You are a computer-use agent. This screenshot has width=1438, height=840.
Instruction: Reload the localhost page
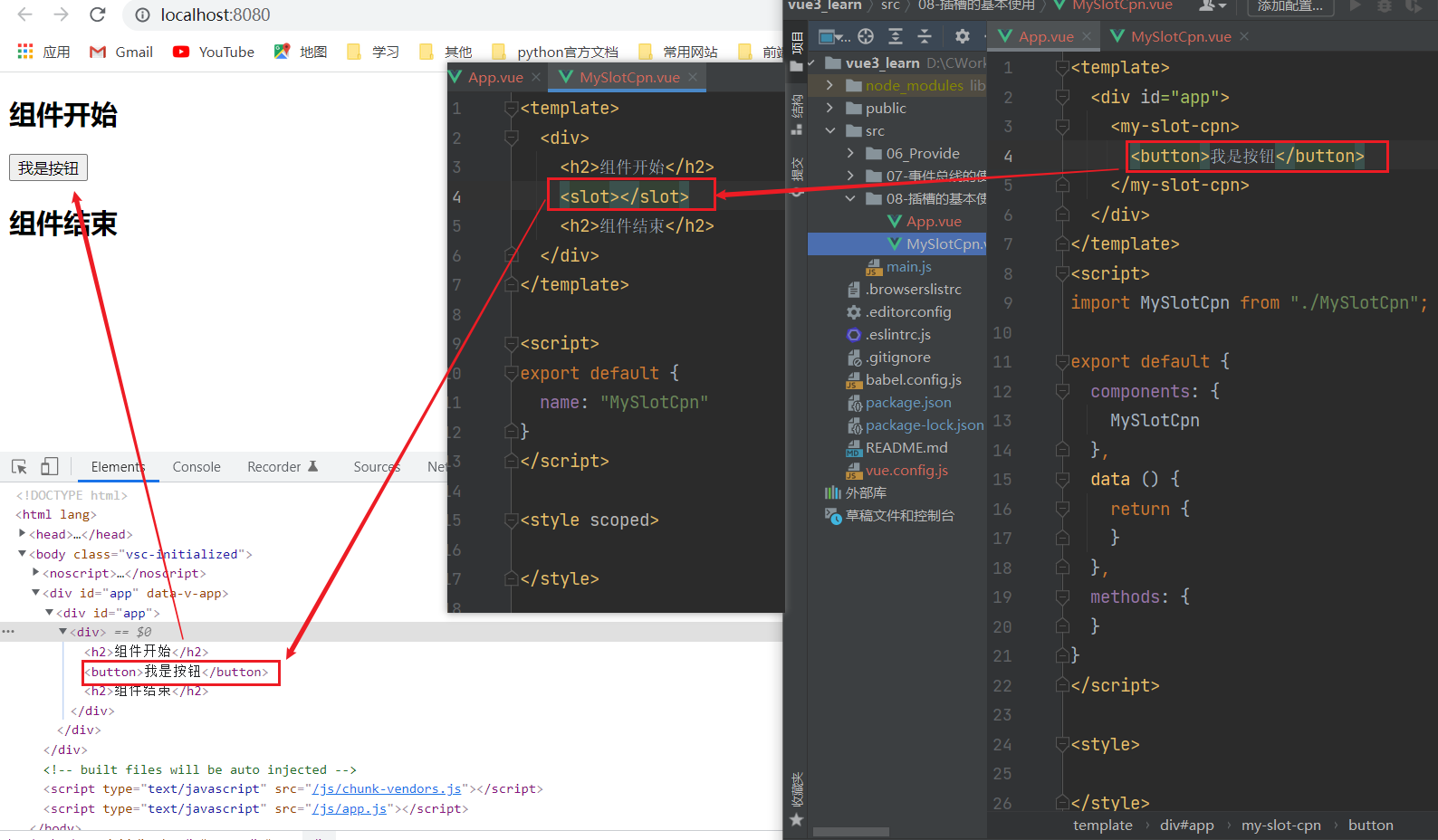tap(98, 14)
